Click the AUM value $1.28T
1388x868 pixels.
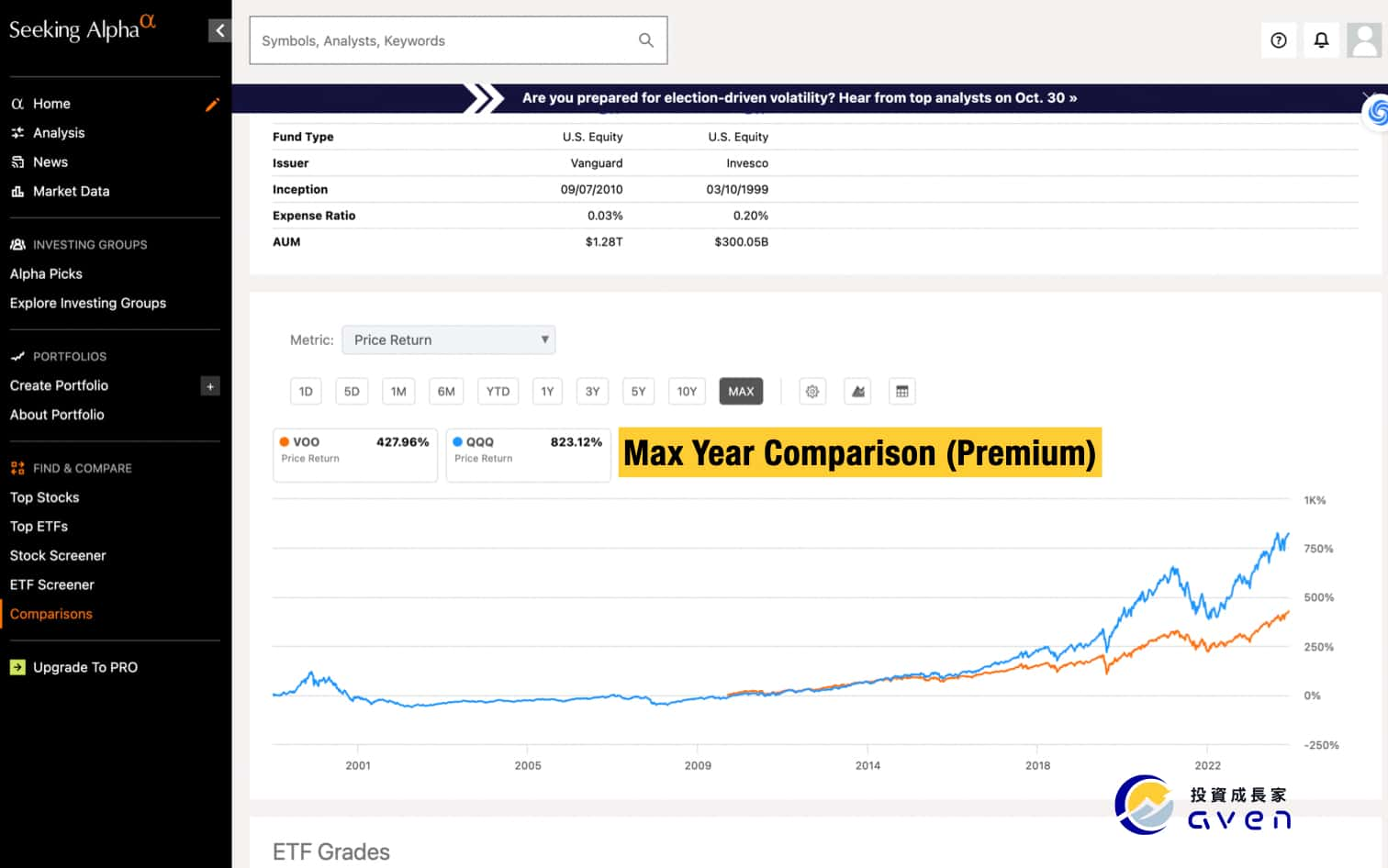tap(604, 242)
